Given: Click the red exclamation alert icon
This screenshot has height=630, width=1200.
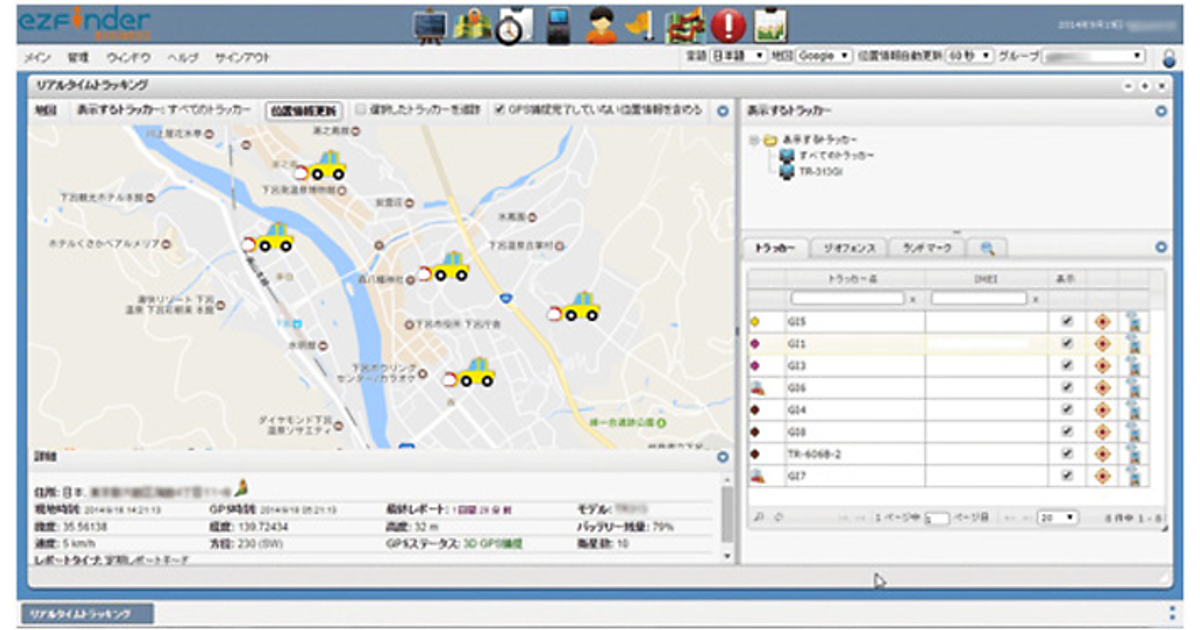Looking at the screenshot, I should [729, 25].
